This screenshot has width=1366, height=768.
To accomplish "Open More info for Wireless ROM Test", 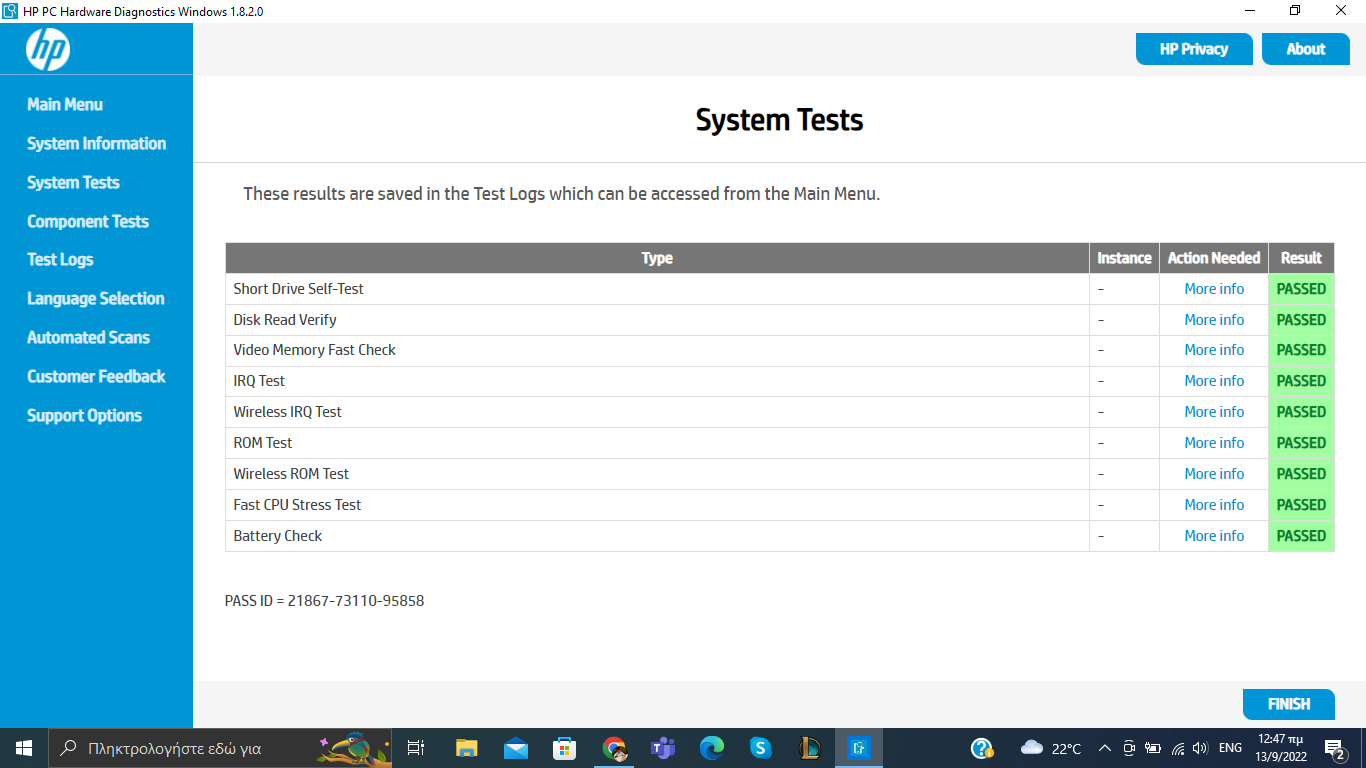I will tap(1214, 474).
